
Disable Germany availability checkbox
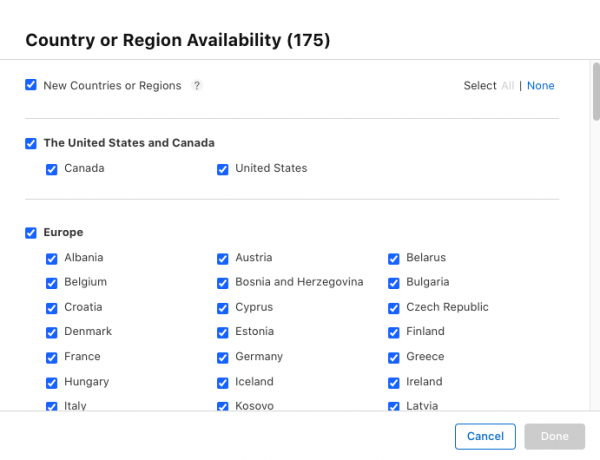tap(223, 357)
